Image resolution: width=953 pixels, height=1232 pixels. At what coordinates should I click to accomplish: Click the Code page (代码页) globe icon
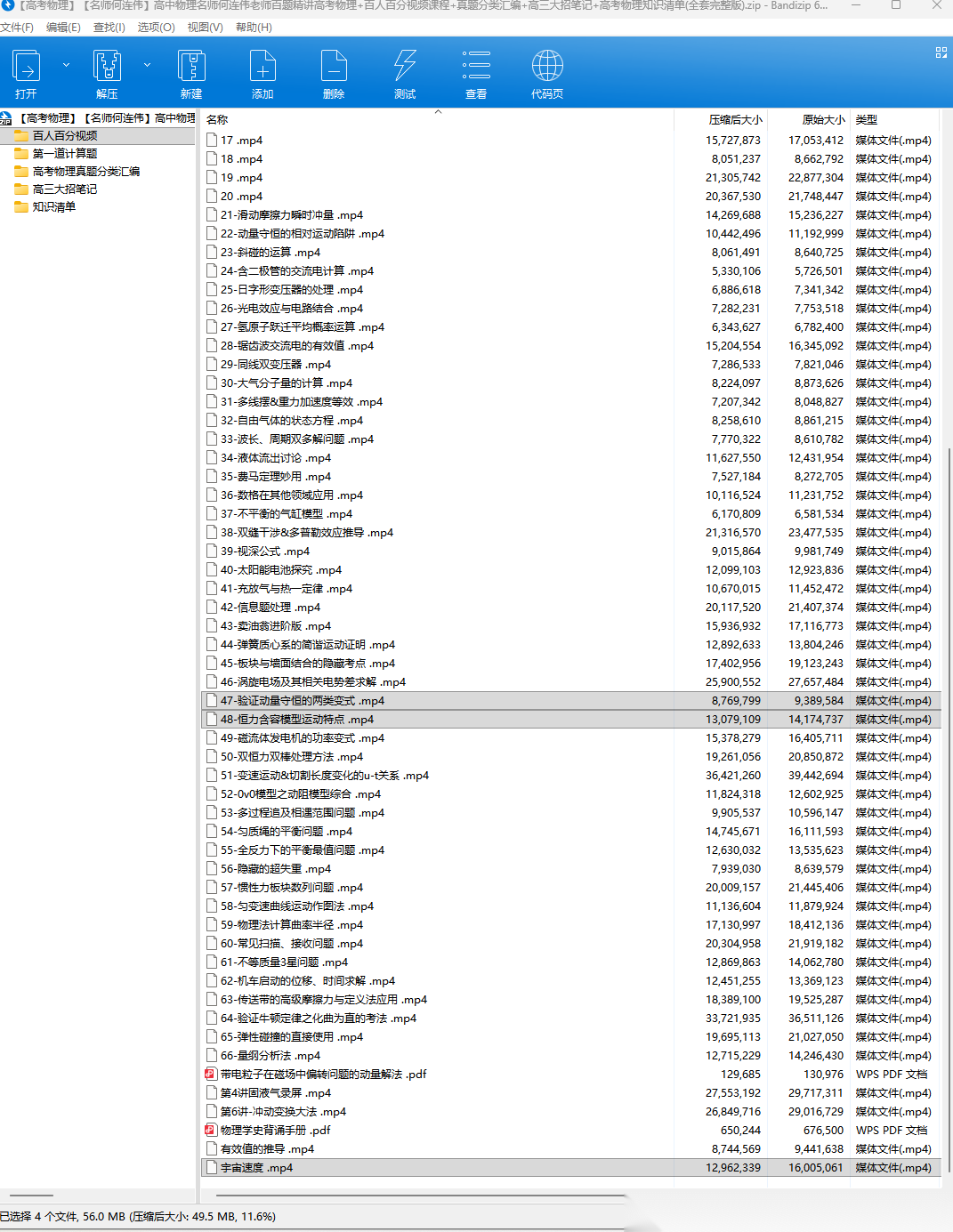pyautogui.click(x=547, y=68)
